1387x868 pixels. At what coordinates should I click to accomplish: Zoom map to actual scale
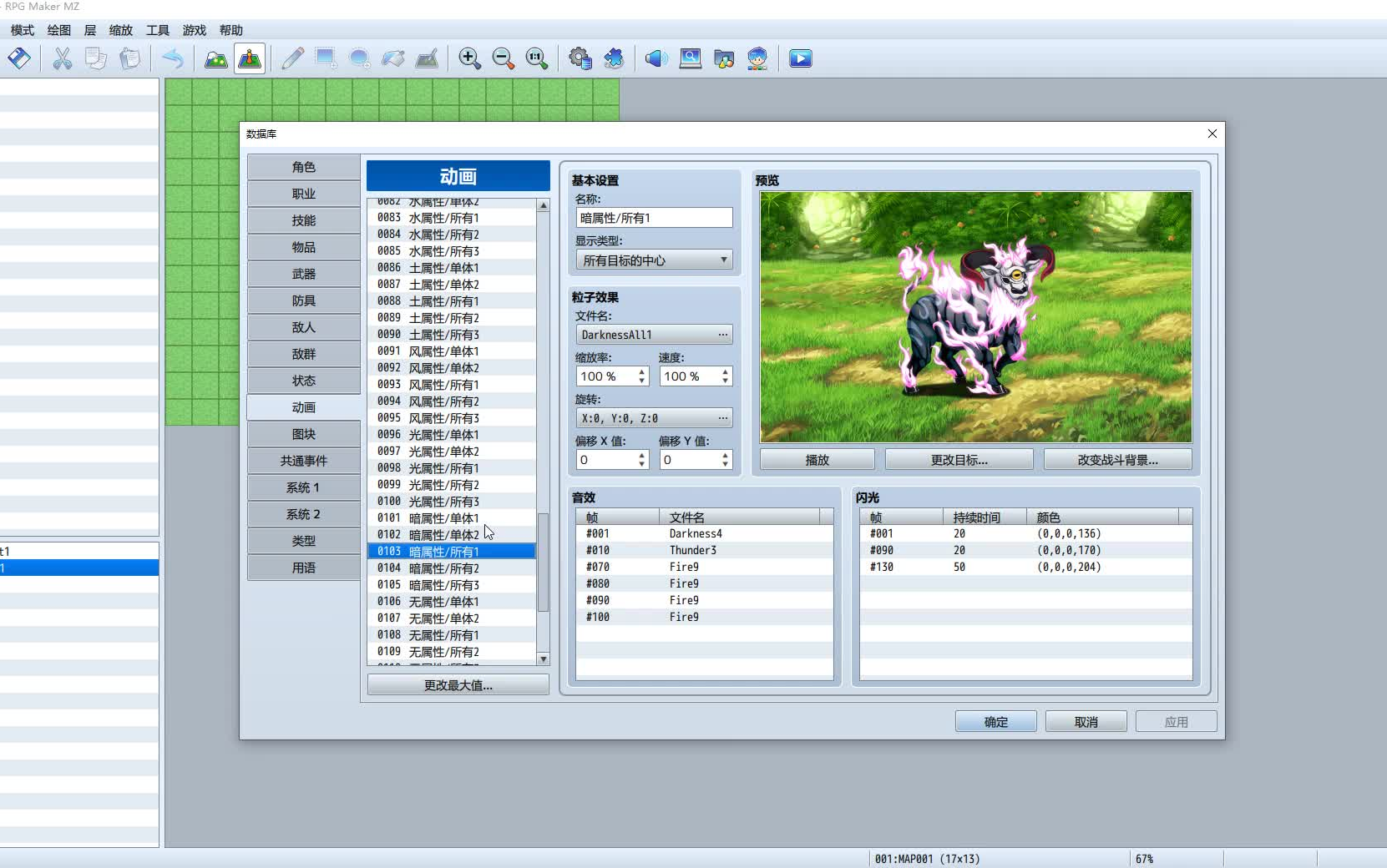(x=536, y=58)
